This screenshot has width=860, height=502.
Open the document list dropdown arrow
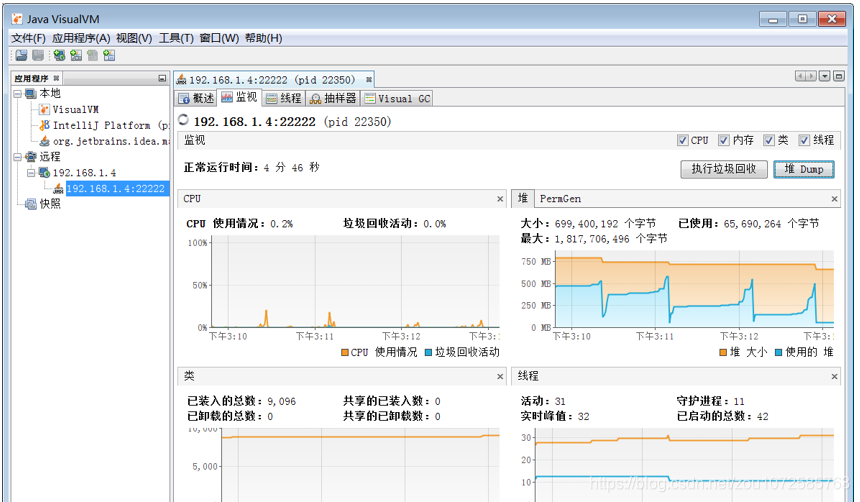[x=824, y=76]
